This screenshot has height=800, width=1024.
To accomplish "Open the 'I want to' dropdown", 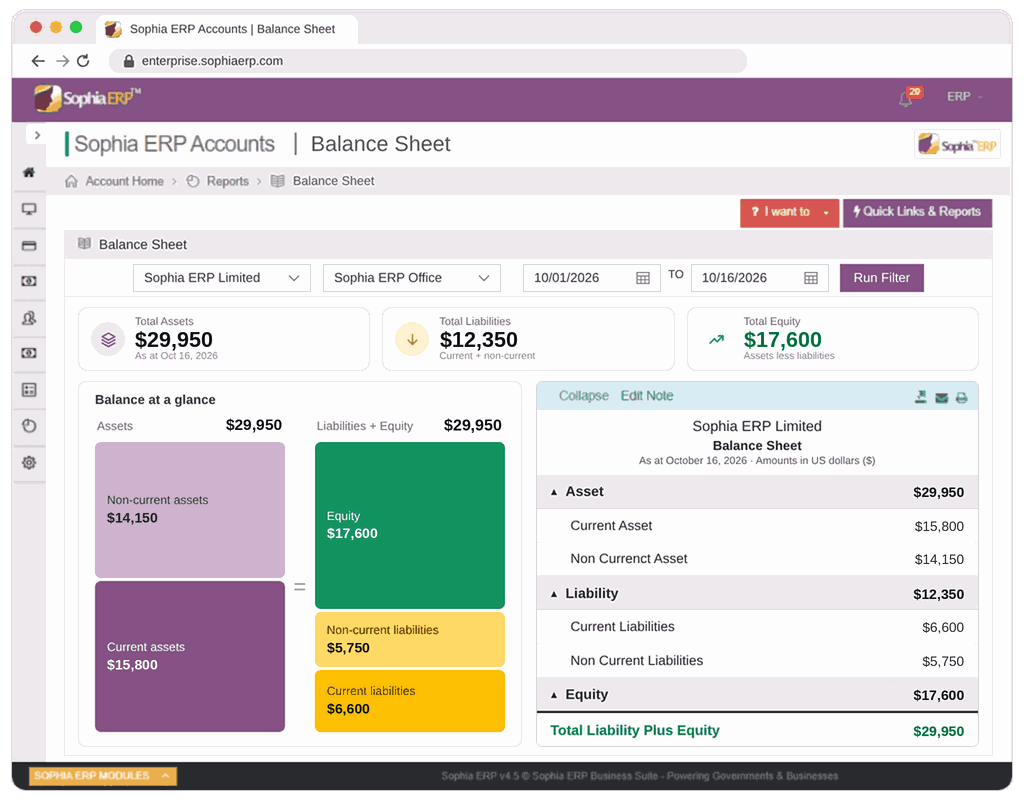I will click(x=789, y=212).
